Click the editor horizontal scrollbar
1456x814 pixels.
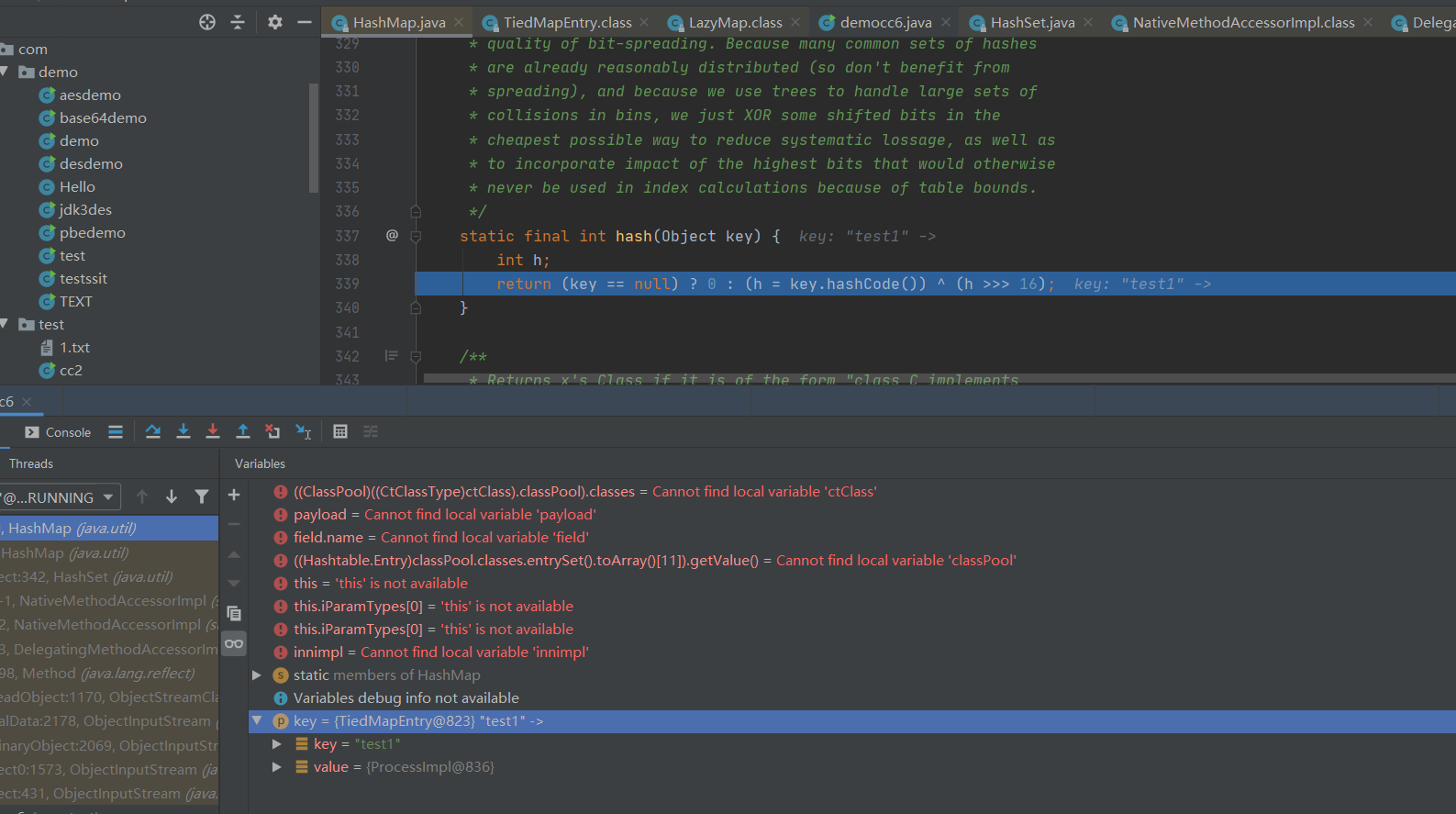pyautogui.click(x=939, y=378)
